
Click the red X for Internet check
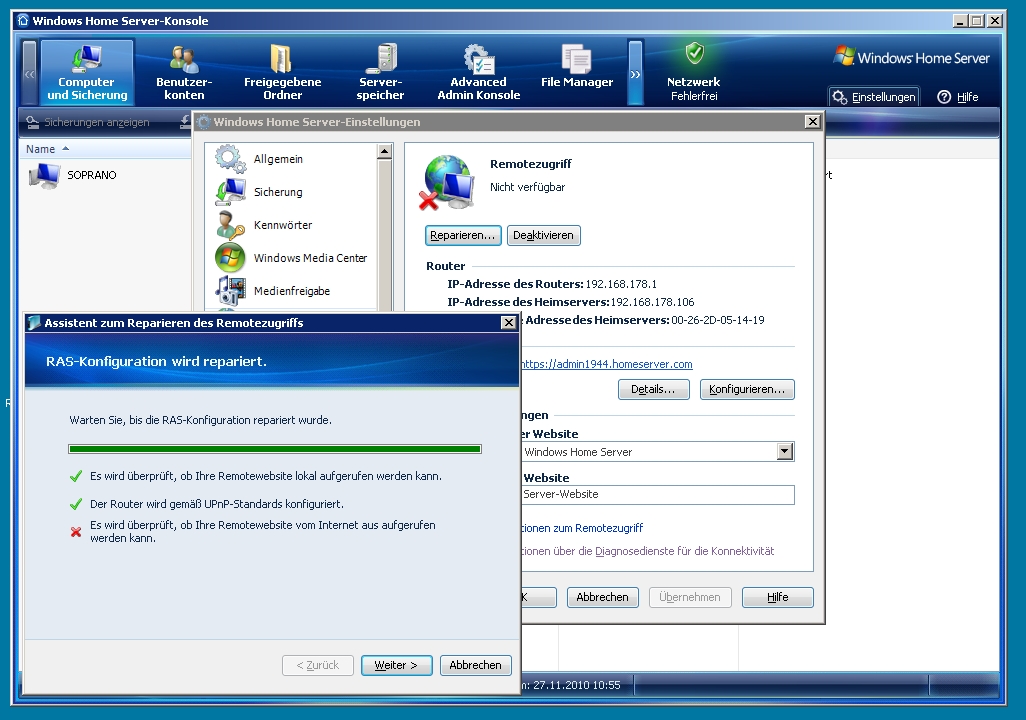coord(76,532)
